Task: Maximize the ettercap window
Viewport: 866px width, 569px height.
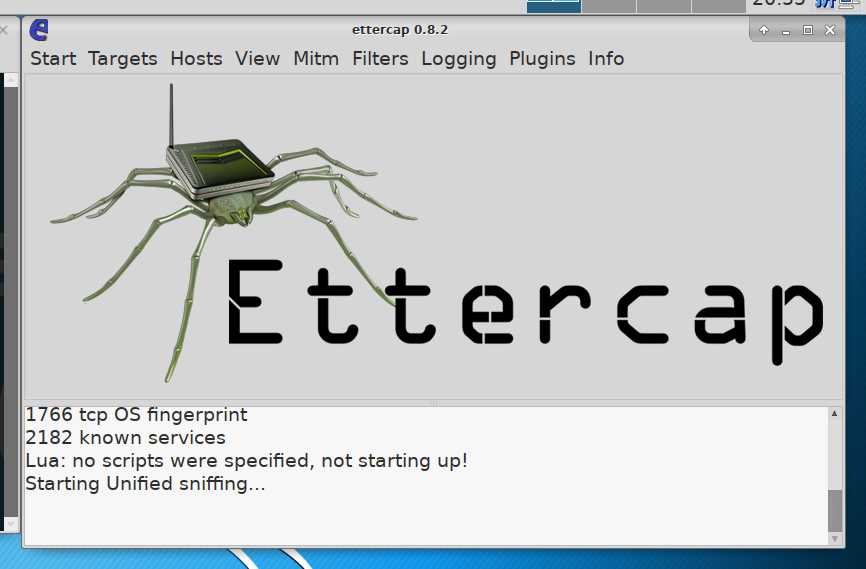Action: (807, 30)
